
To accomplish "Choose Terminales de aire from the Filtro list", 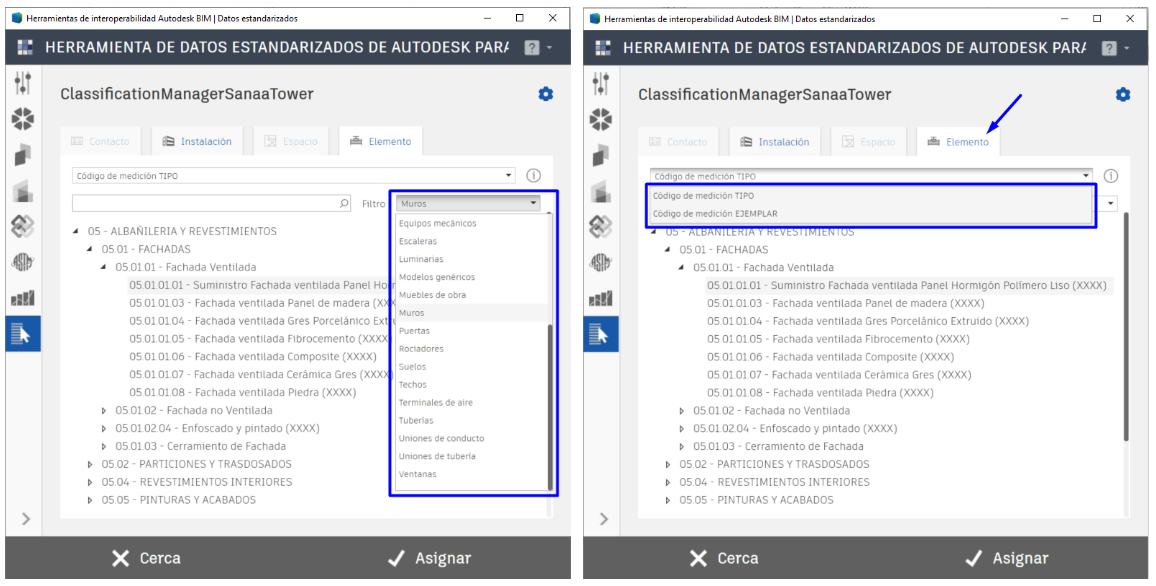I will 436,402.
